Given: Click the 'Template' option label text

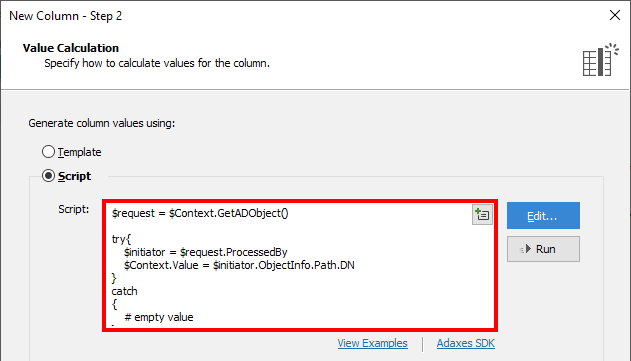Looking at the screenshot, I should pos(79,152).
